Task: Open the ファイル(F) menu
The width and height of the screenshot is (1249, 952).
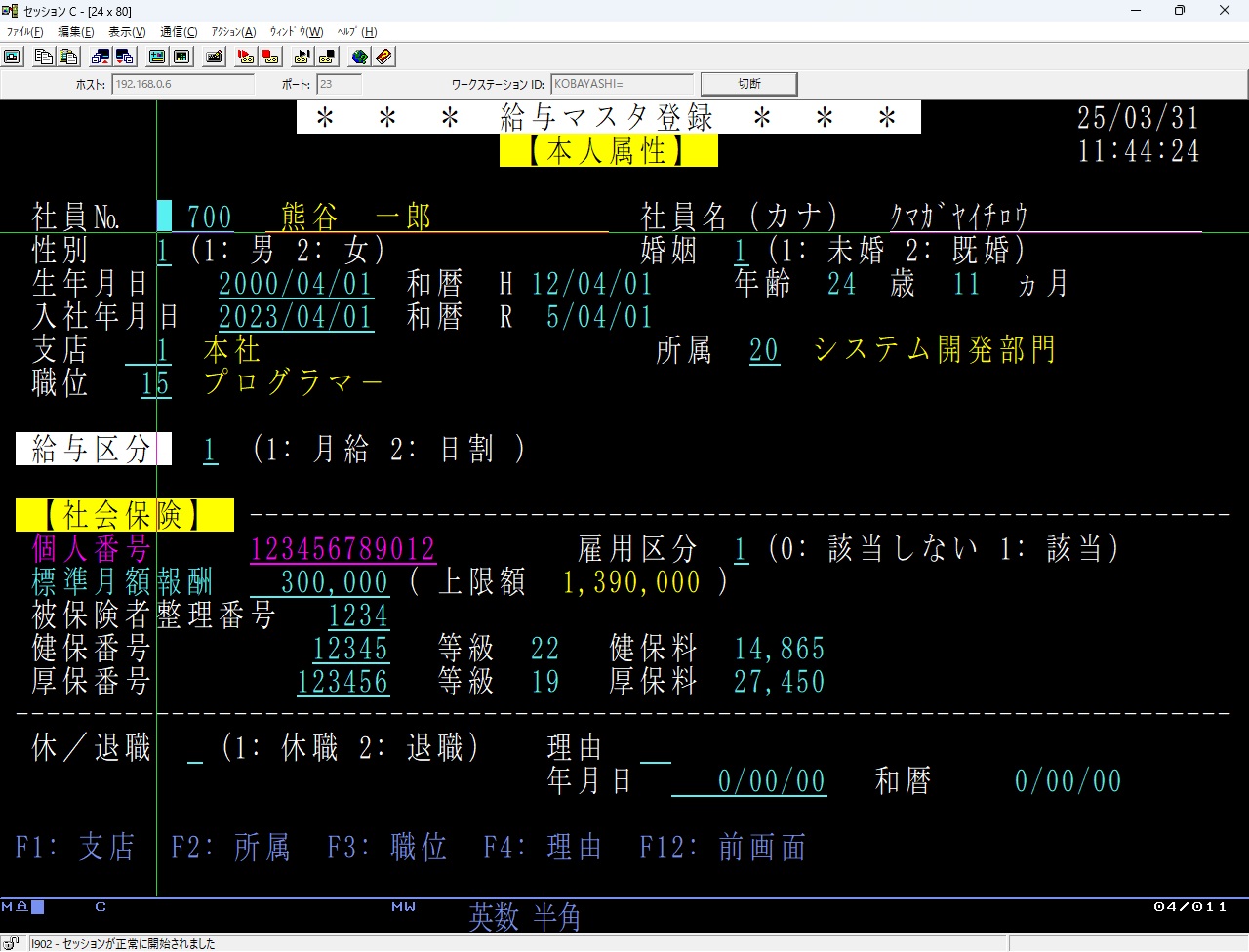Action: click(24, 32)
